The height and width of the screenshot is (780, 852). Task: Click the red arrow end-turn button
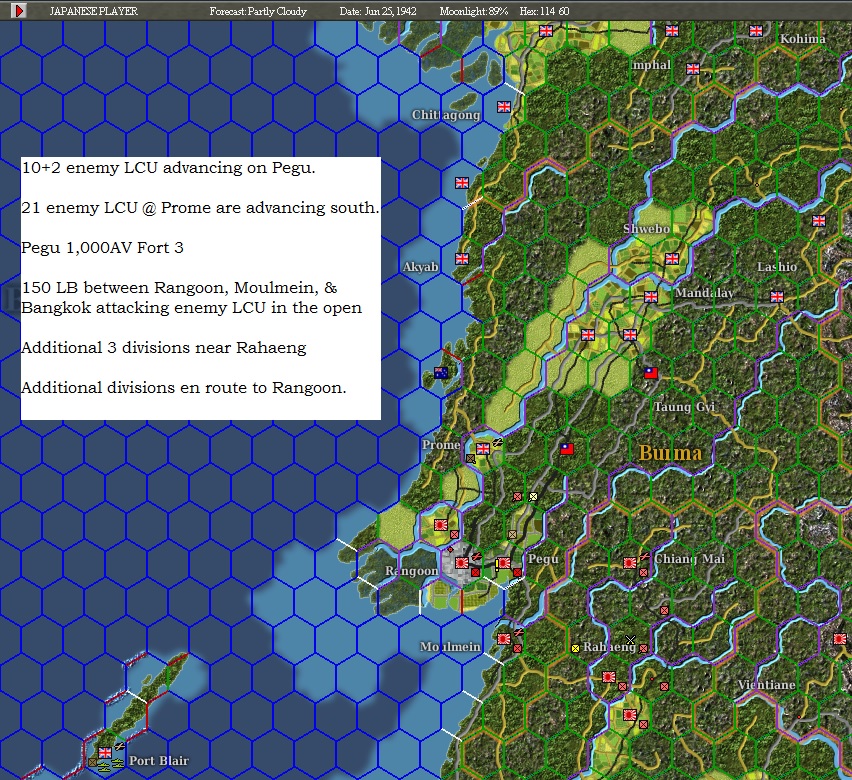(19, 11)
